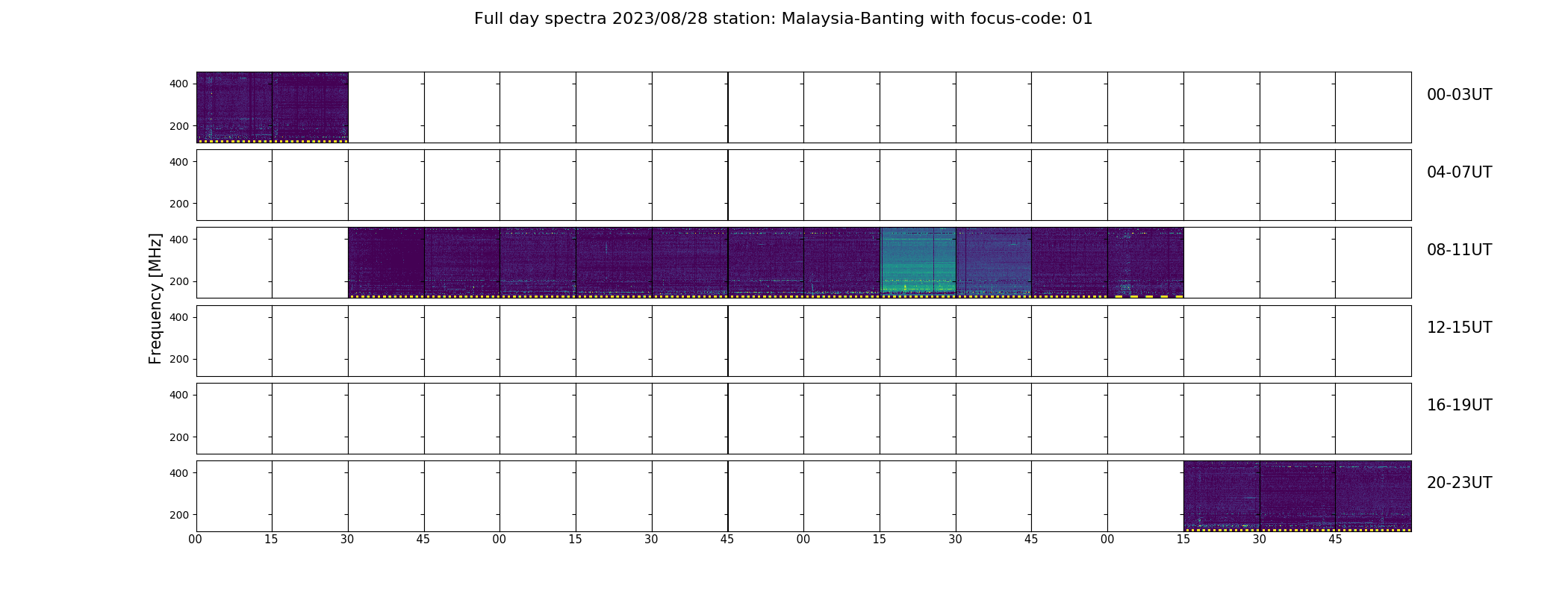Open the first spectrogram segment in the 00-03UT row
1568x597 pixels.
(234, 107)
